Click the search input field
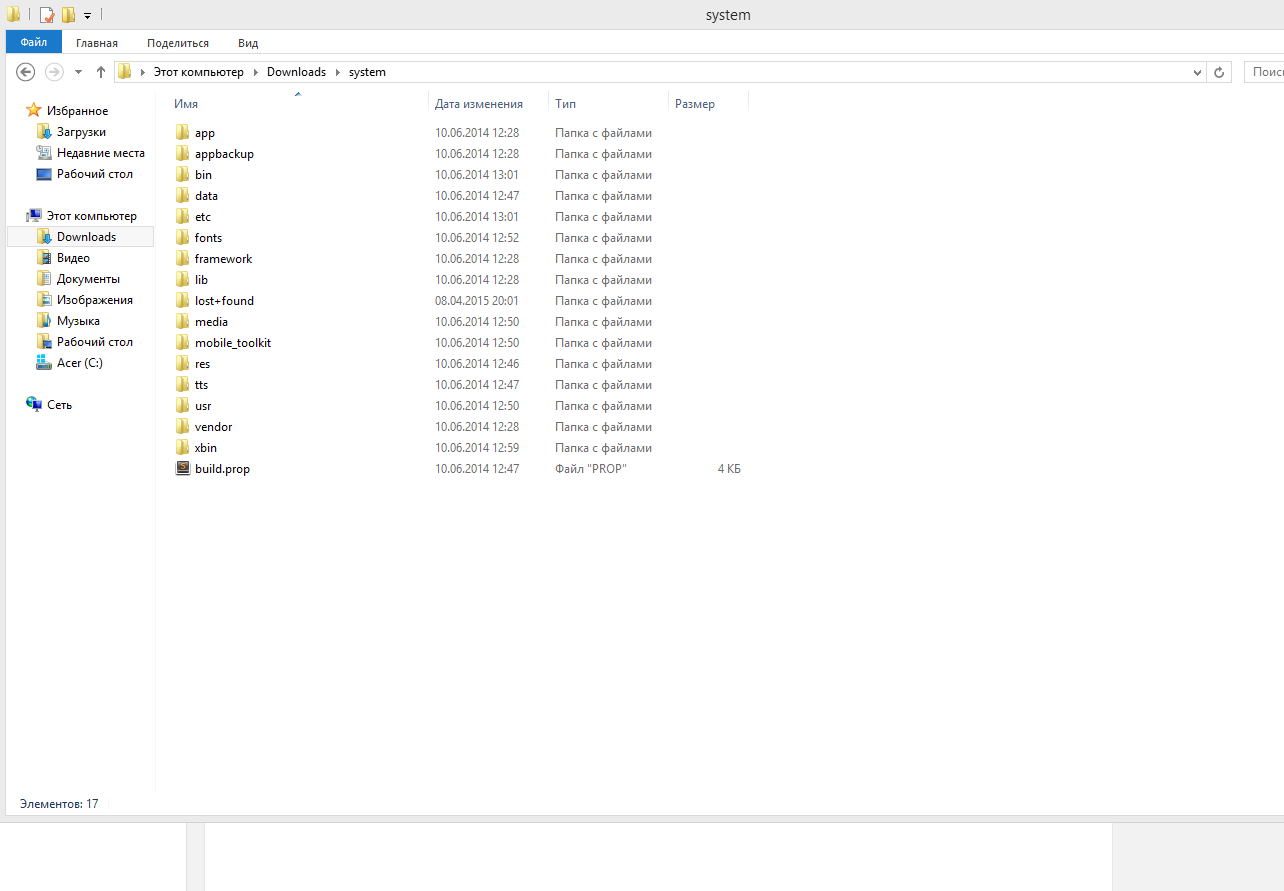 (x=1264, y=72)
